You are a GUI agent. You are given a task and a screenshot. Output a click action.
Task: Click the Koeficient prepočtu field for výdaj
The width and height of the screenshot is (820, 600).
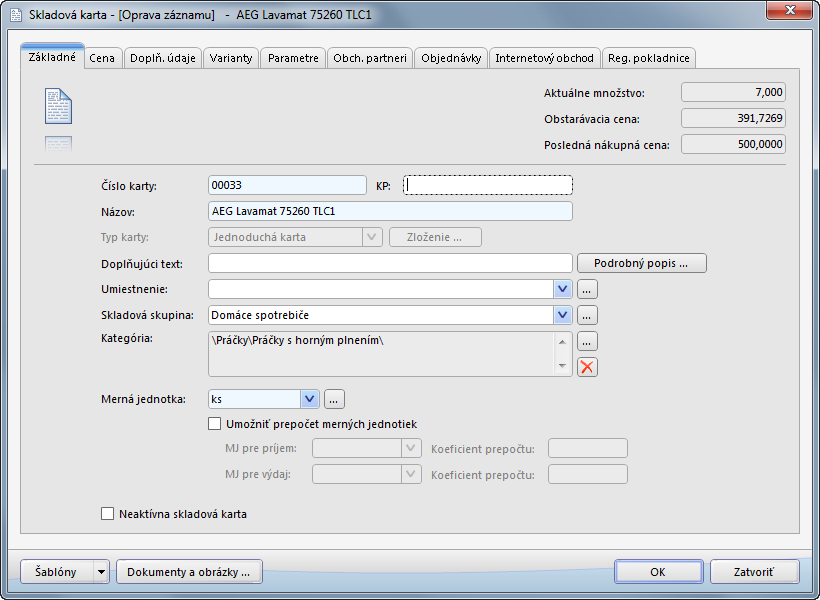(588, 474)
